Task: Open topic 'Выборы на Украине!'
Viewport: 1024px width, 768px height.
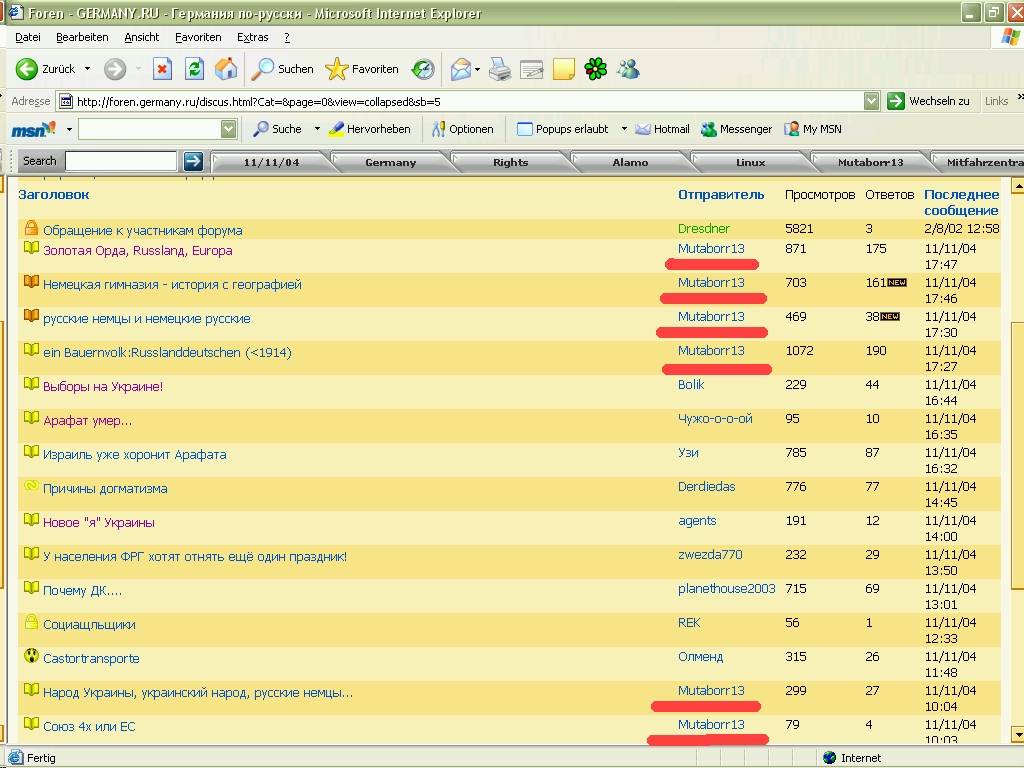Action: 102,387
